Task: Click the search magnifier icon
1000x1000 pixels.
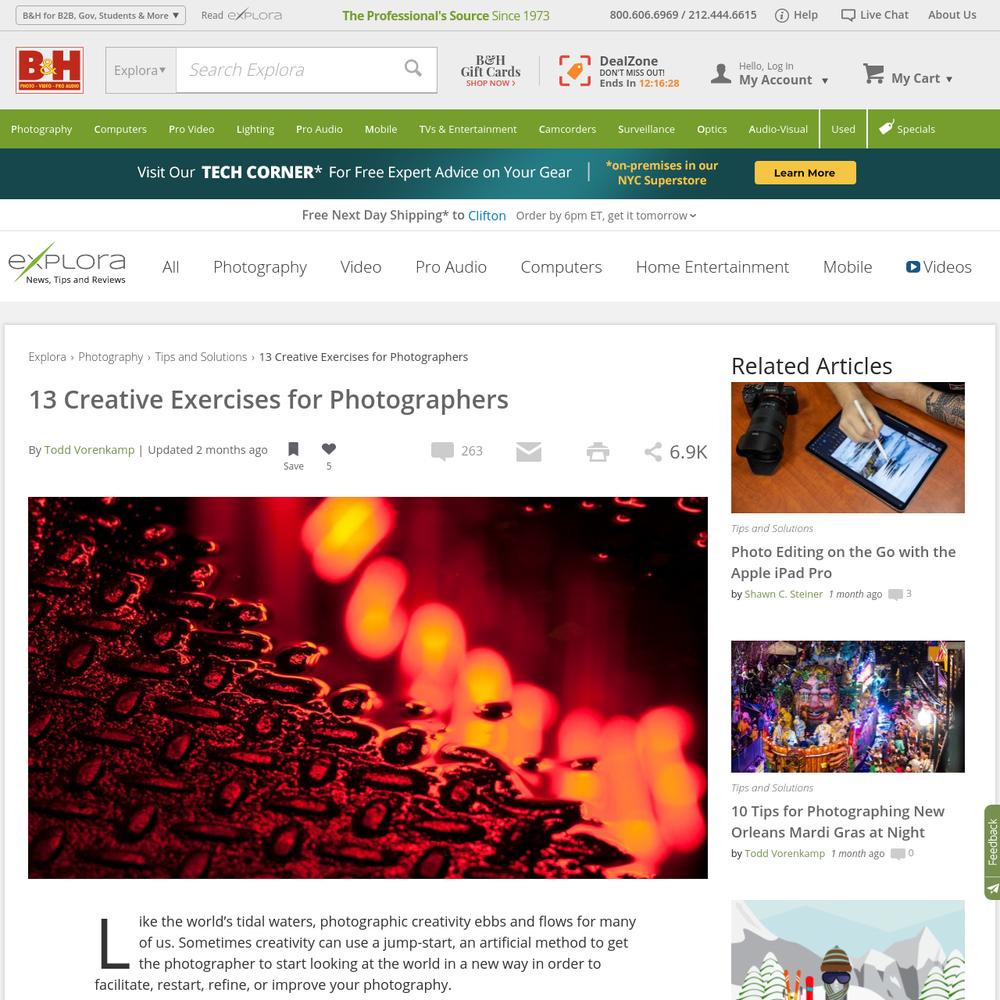Action: coord(413,68)
